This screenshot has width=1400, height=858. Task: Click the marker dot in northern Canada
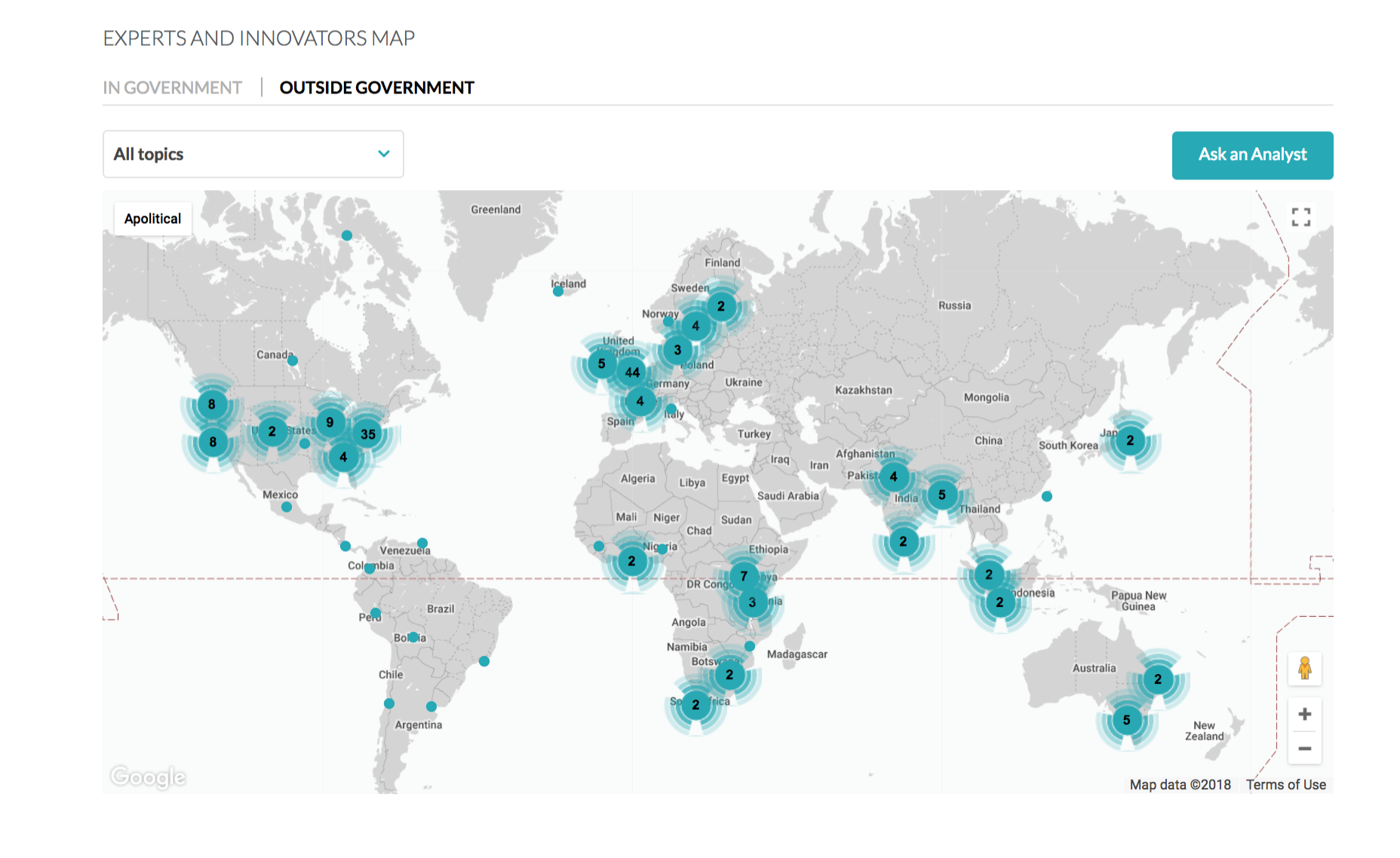click(x=347, y=235)
